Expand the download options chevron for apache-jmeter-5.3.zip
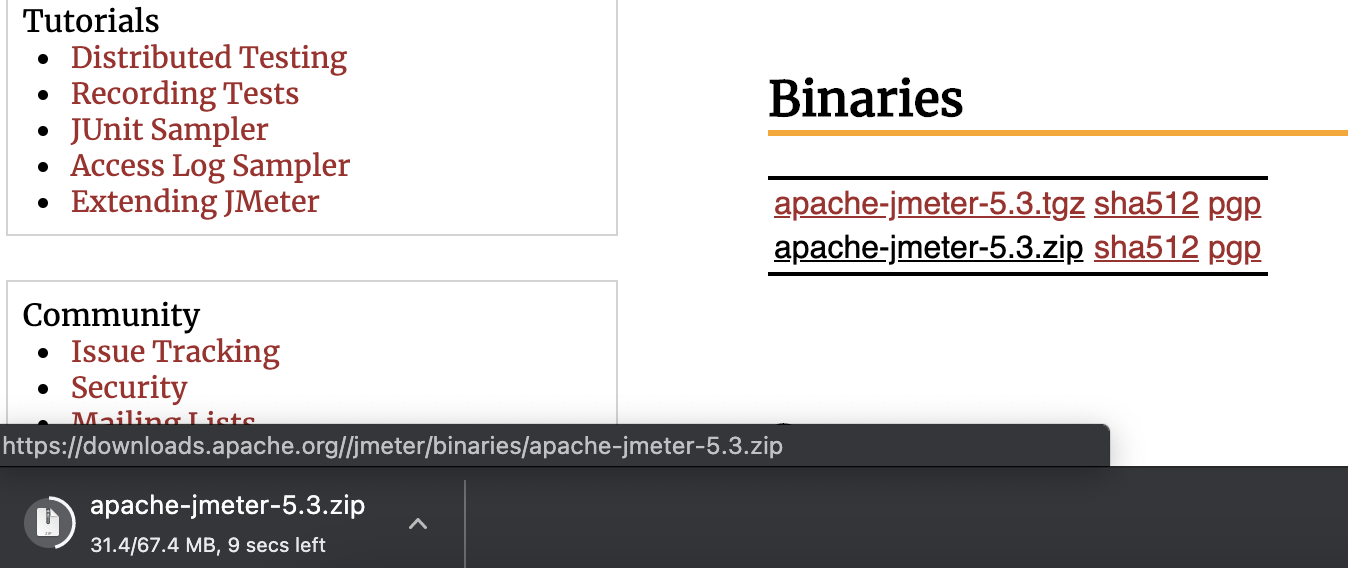This screenshot has height=568, width=1348. pos(418,523)
